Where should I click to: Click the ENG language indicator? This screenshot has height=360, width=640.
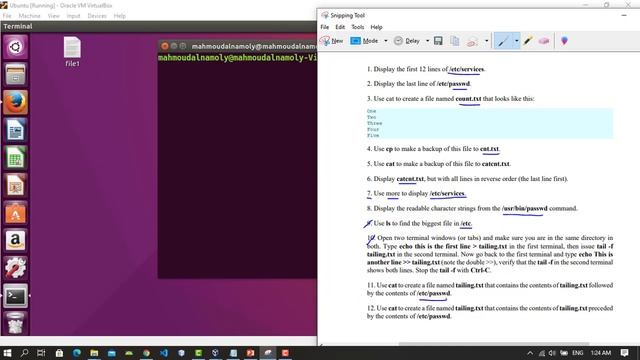[x=578, y=353]
